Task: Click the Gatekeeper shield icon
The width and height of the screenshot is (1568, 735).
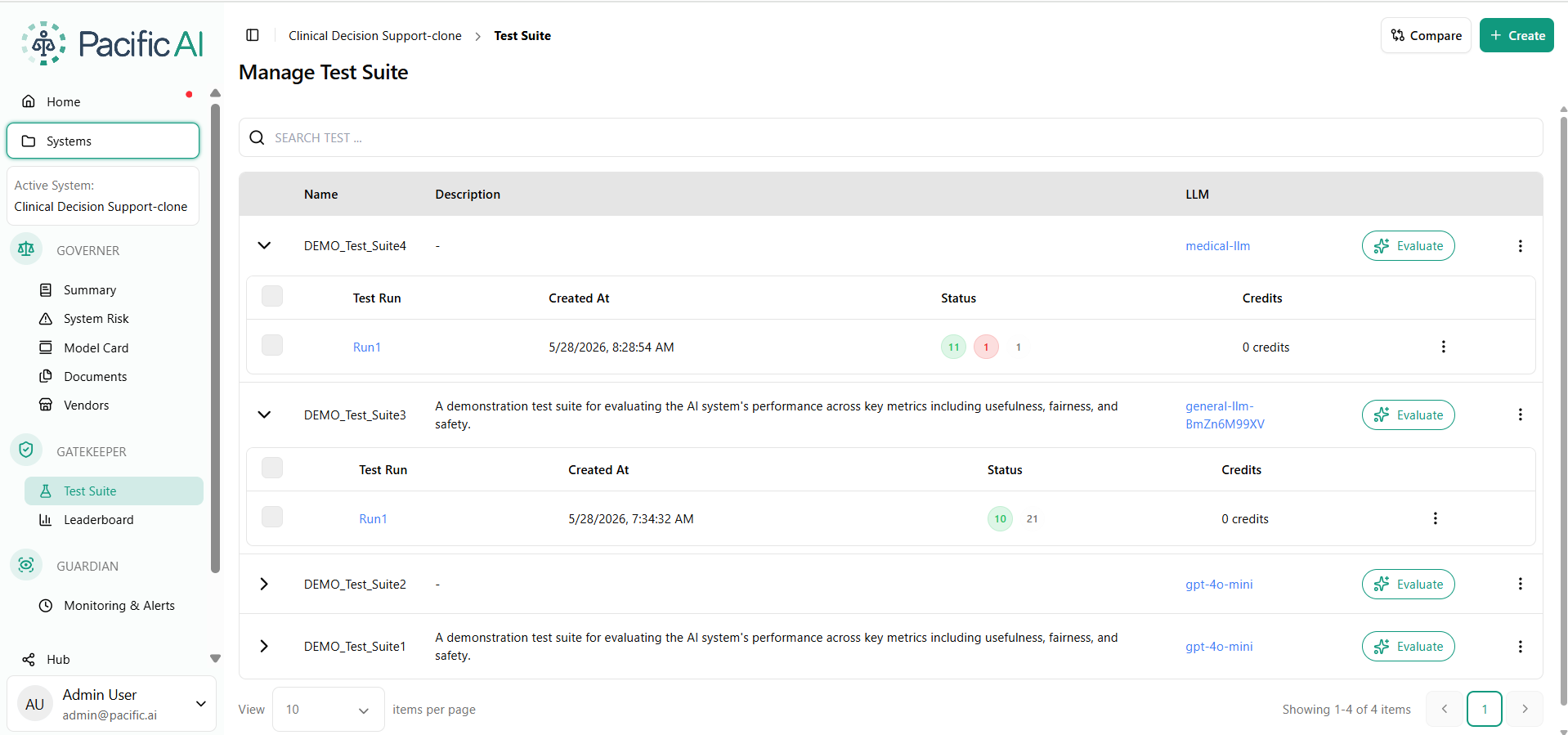Action: pyautogui.click(x=26, y=450)
